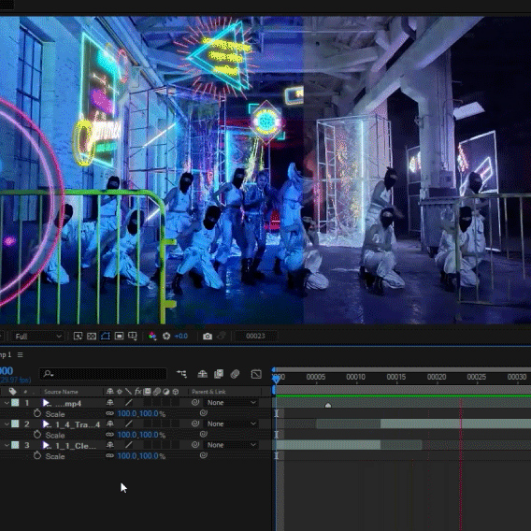Viewport: 531px width, 531px height.
Task: Click the current time indicator playhead
Action: 276,379
